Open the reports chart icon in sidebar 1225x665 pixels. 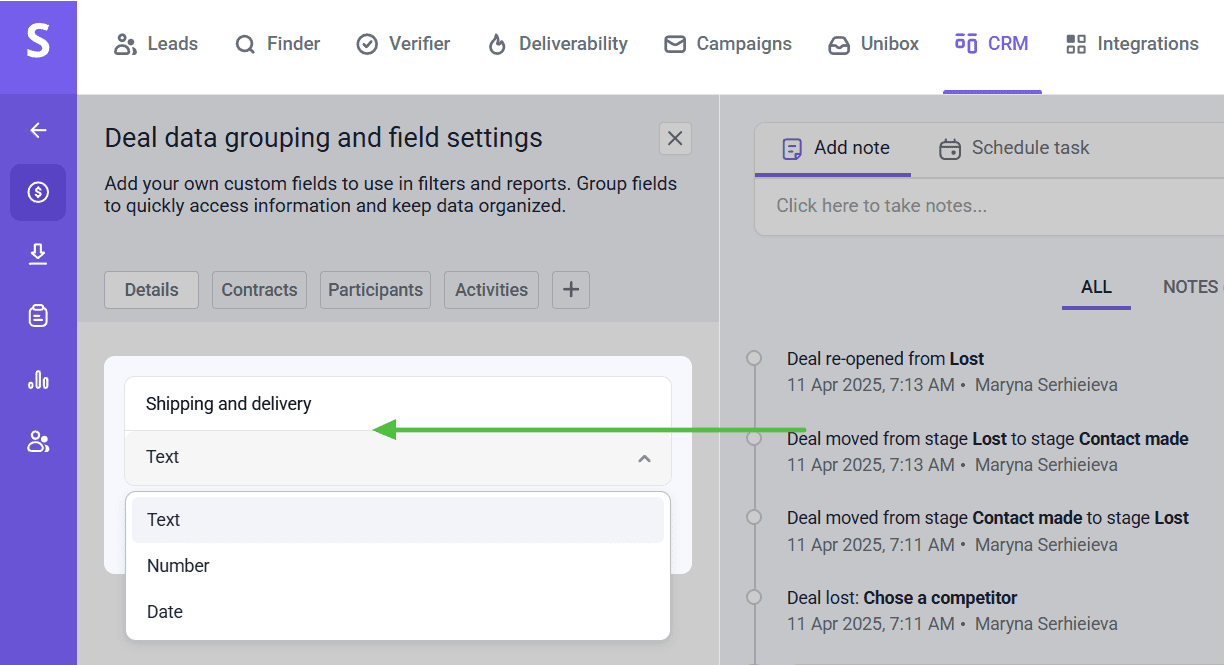pos(38,380)
